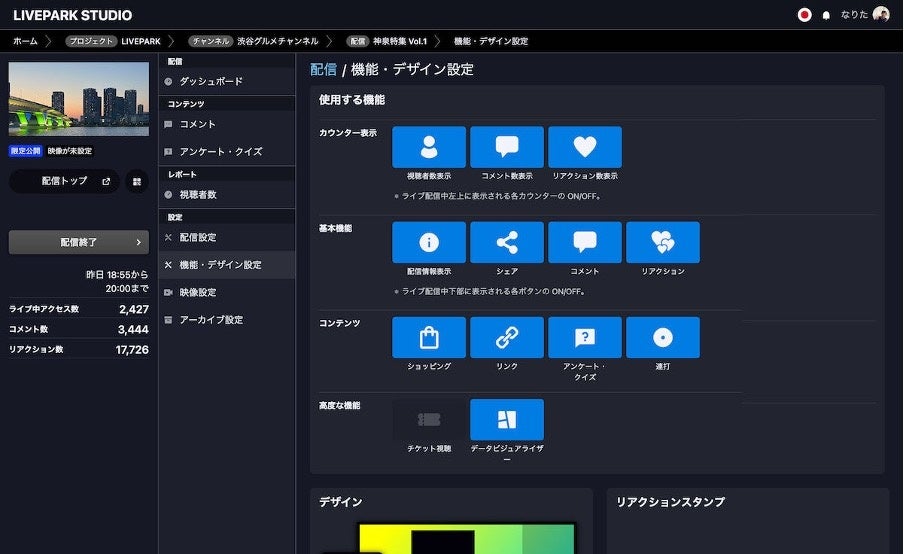Enable the チケット視聴 ticket tile
904x554 pixels.
(429, 420)
